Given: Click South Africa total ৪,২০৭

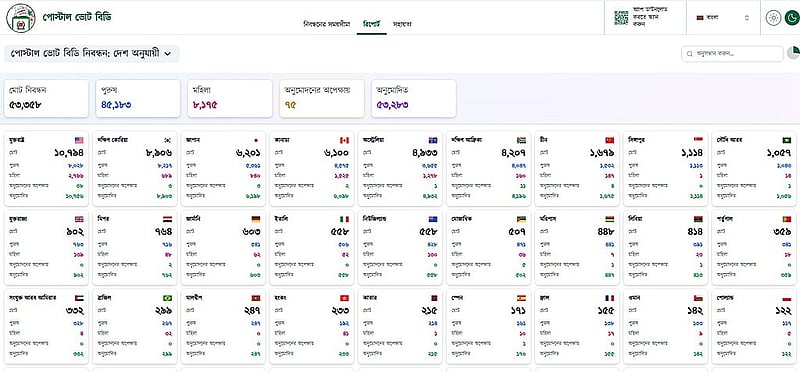Looking at the screenshot, I should (x=513, y=152).
